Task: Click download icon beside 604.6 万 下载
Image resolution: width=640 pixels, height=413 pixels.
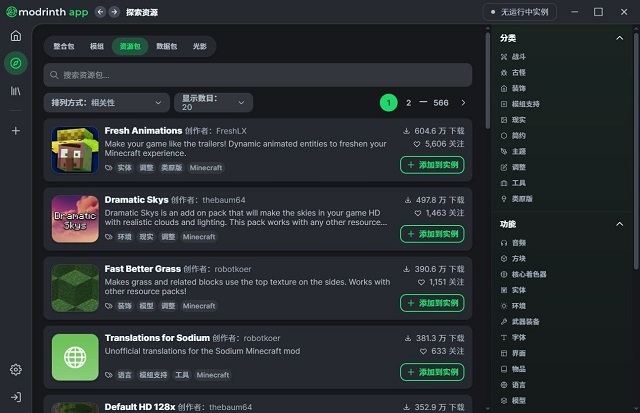Action: (406, 131)
